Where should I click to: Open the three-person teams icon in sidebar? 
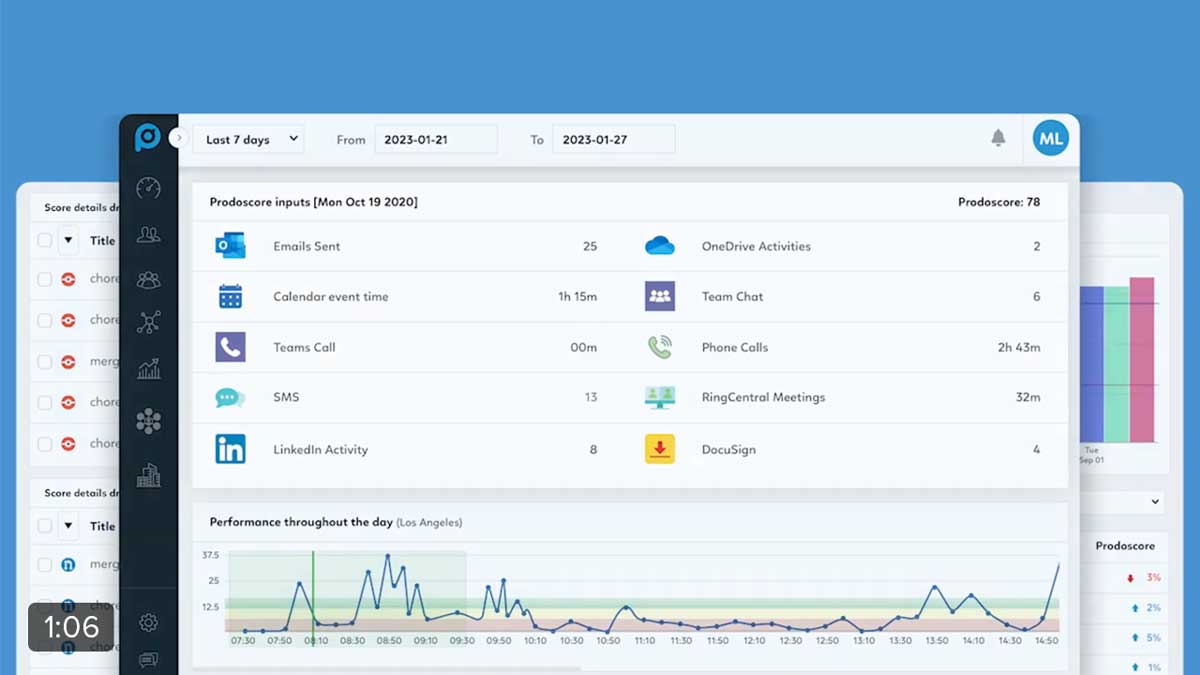point(148,280)
